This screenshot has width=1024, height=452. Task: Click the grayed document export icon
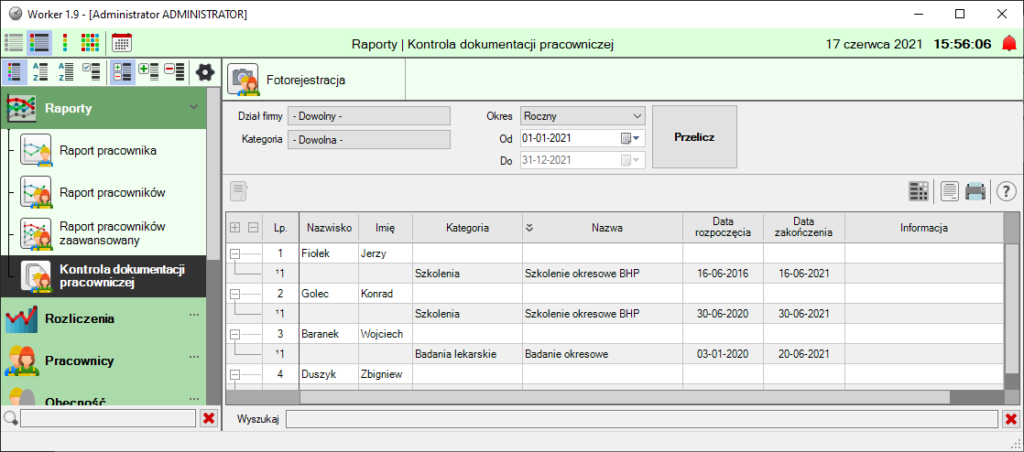[x=239, y=191]
